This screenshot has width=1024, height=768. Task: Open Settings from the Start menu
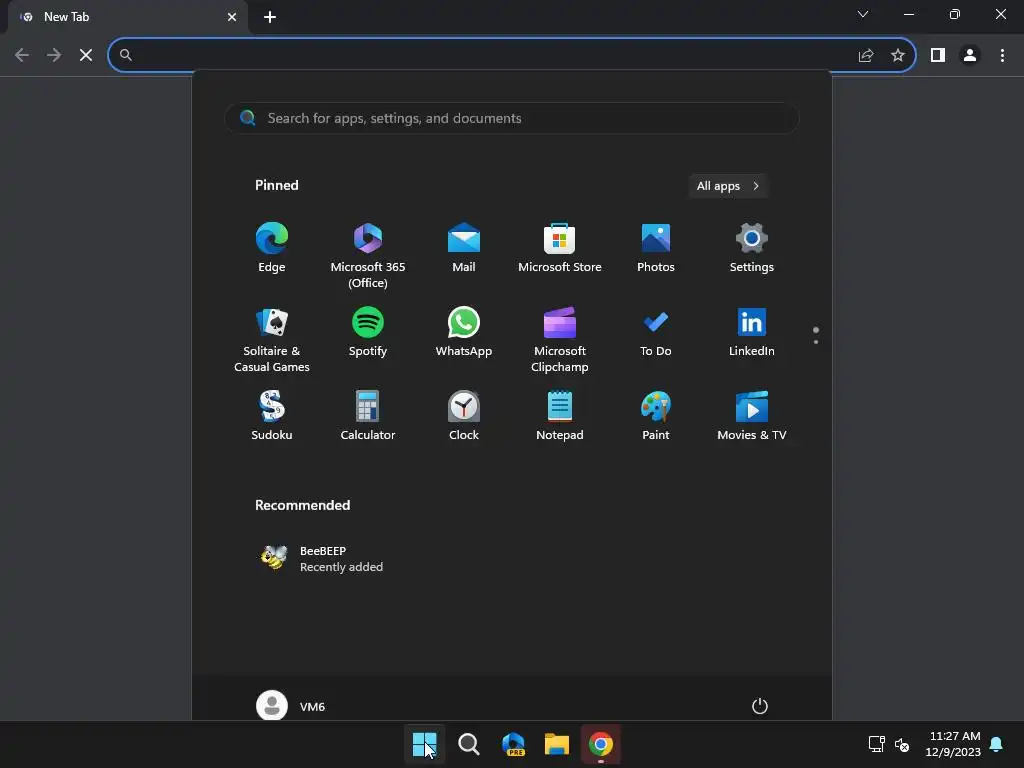(x=752, y=248)
